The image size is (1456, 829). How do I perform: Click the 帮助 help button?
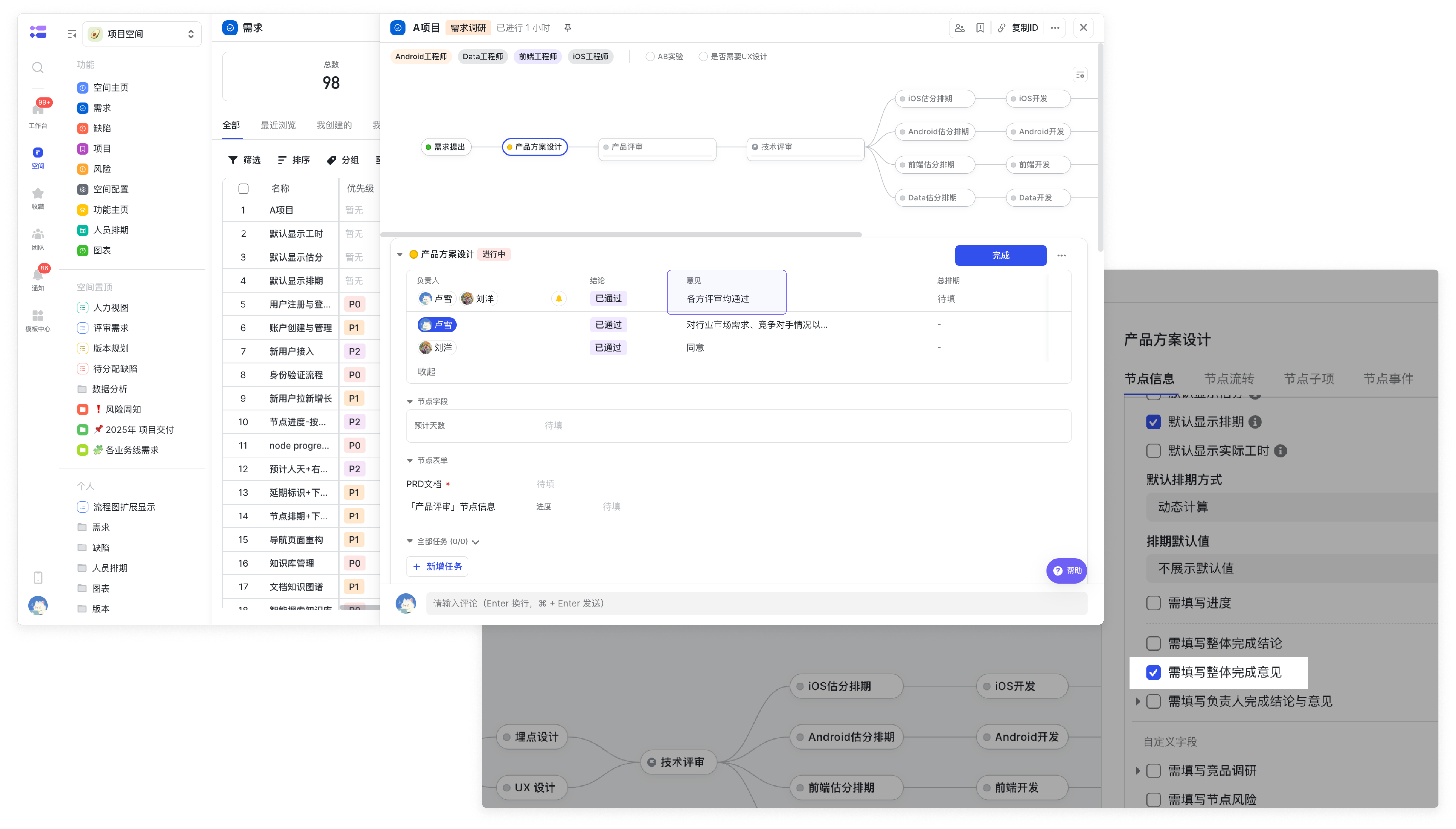coord(1067,570)
